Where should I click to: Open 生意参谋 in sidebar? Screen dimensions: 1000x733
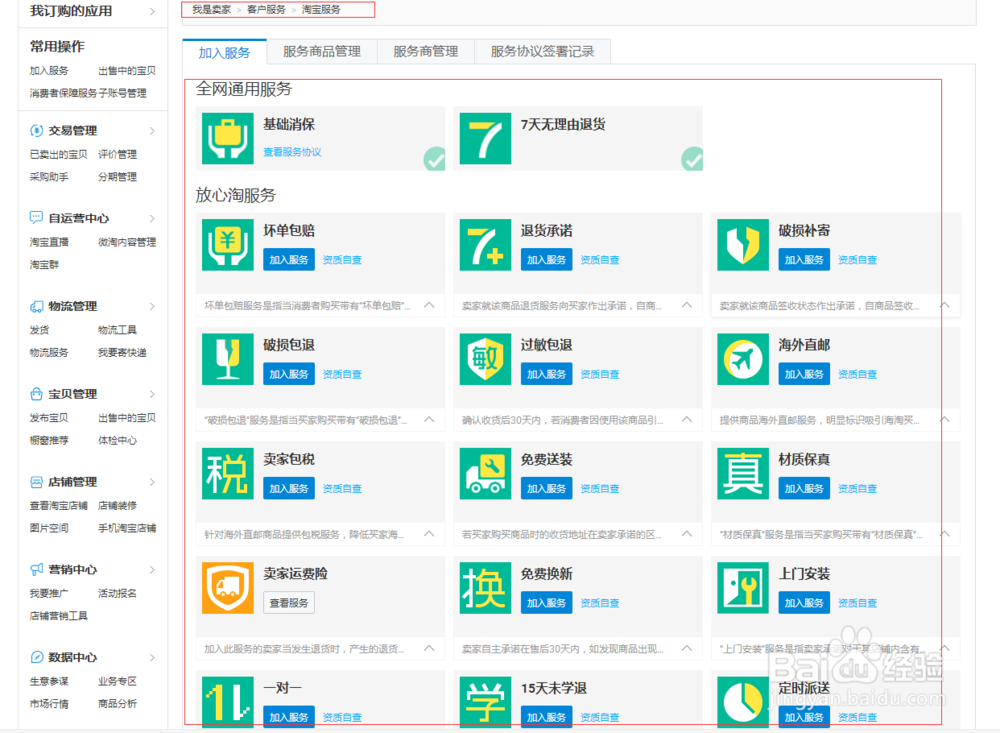(49, 681)
